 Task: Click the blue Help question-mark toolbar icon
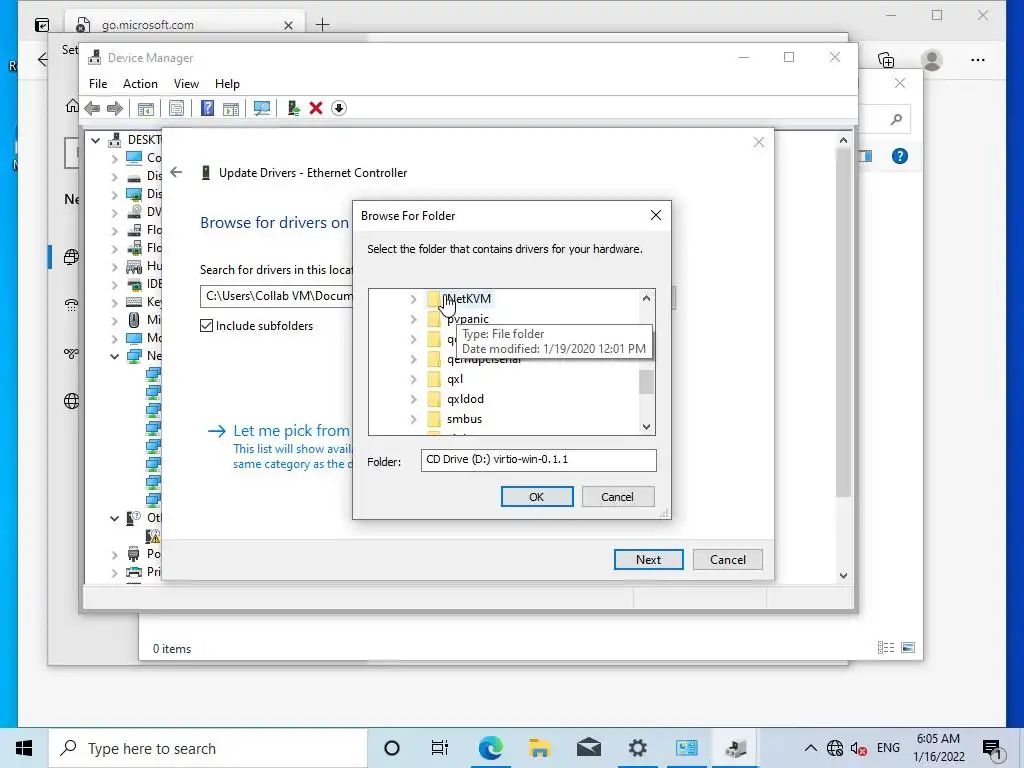pos(207,108)
